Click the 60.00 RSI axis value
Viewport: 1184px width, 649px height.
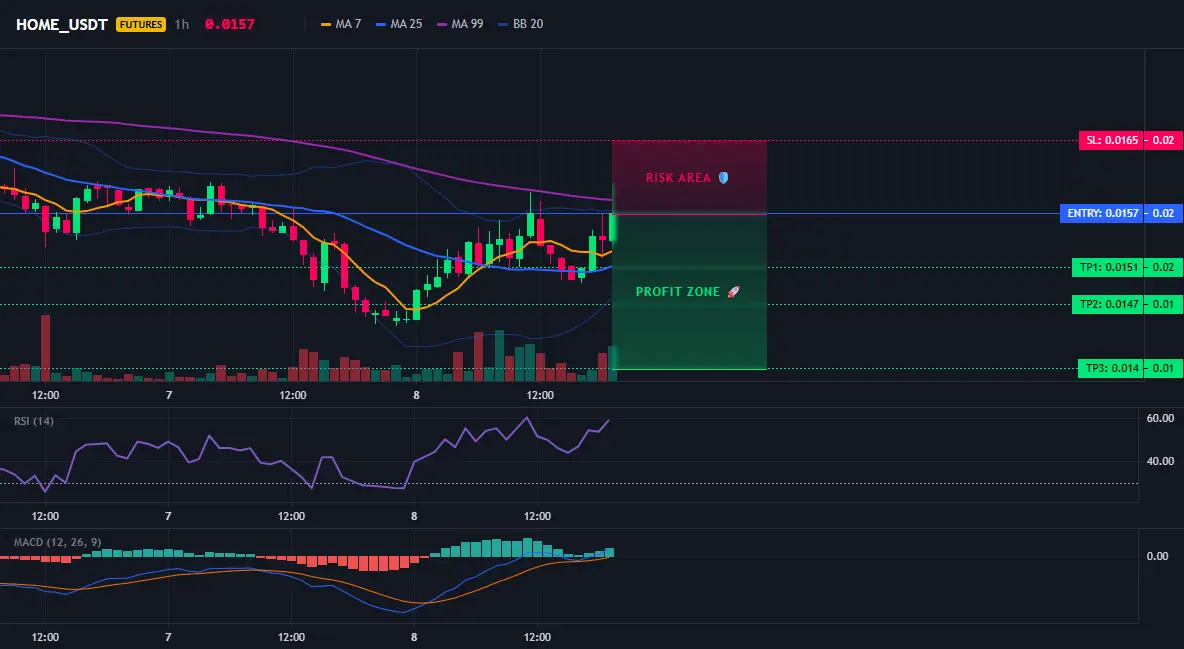click(1160, 419)
